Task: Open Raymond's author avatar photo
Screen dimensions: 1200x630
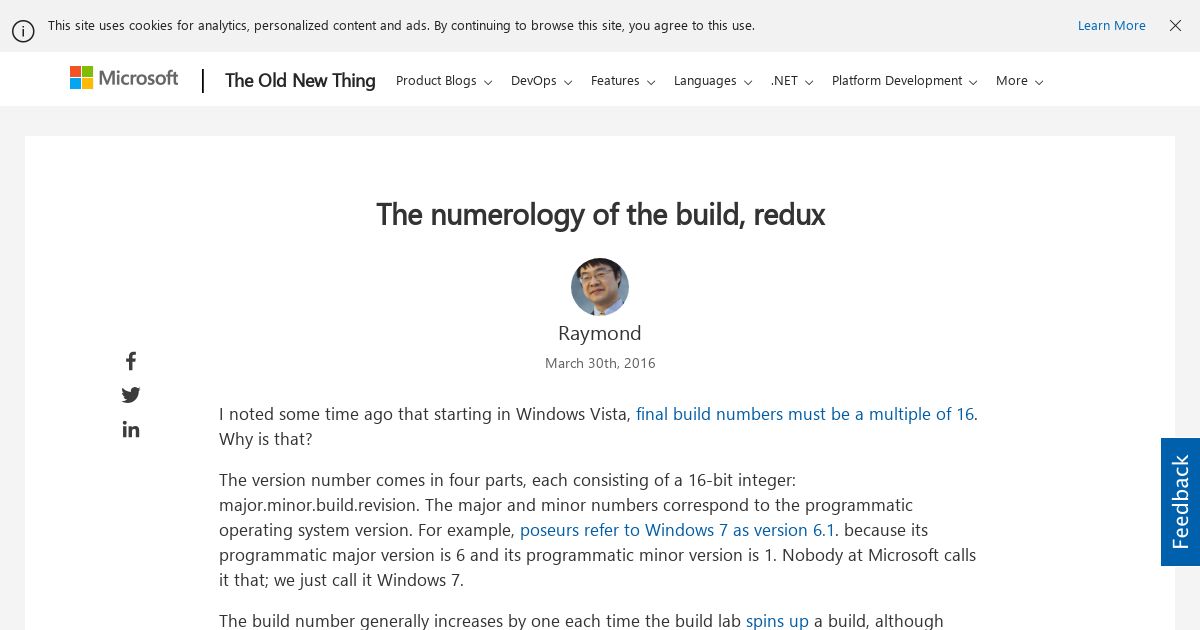Action: click(x=600, y=287)
